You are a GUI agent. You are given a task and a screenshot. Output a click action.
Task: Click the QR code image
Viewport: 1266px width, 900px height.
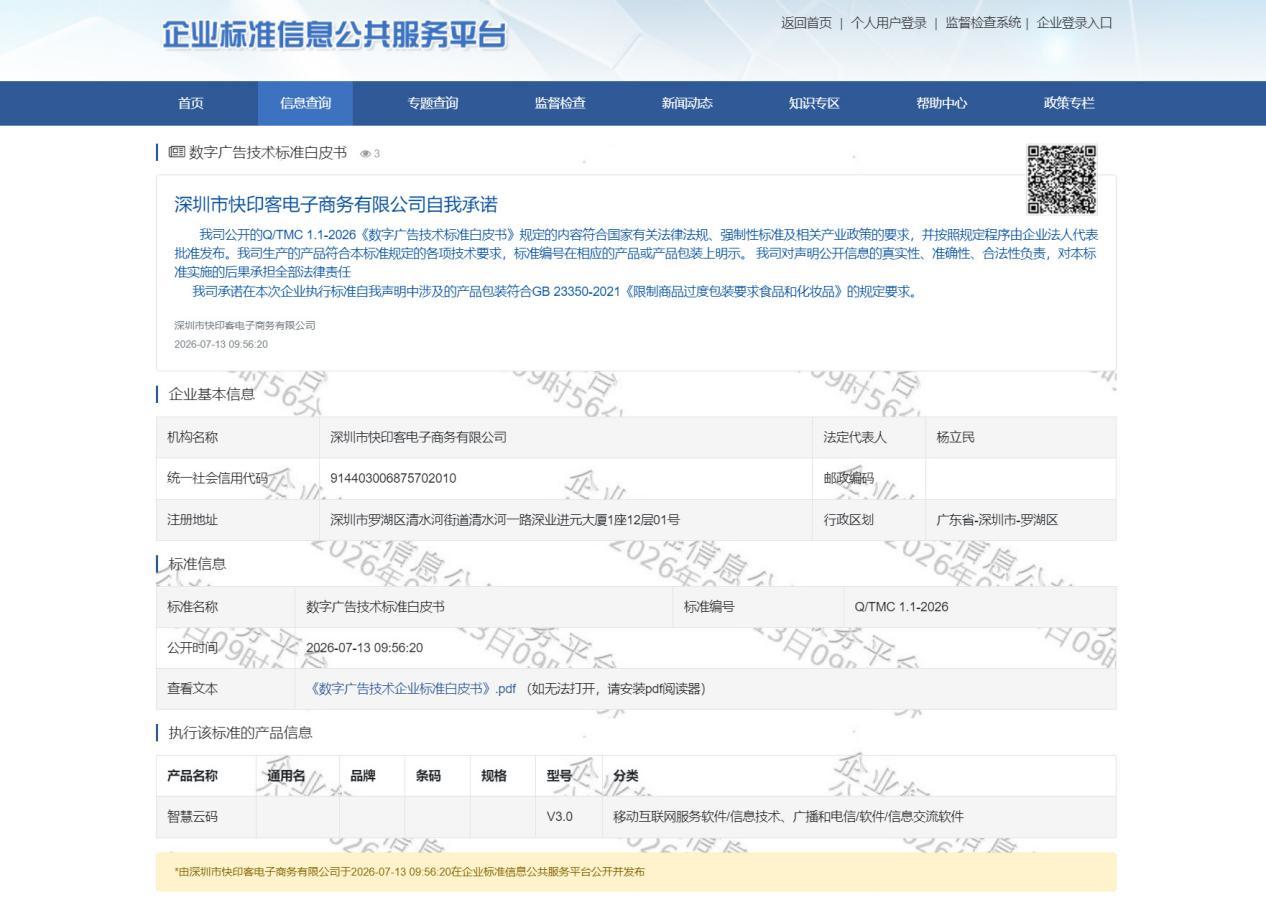(x=1062, y=180)
